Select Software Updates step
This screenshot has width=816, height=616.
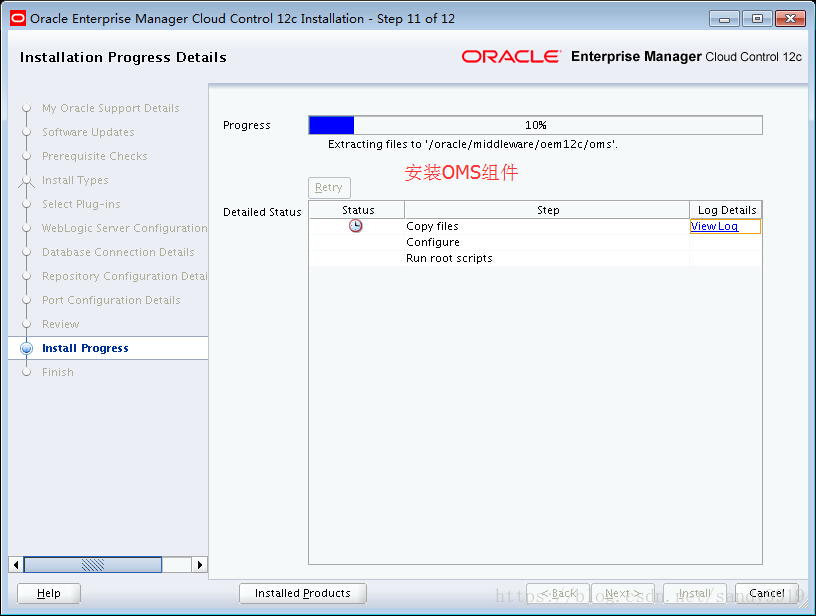(x=88, y=132)
